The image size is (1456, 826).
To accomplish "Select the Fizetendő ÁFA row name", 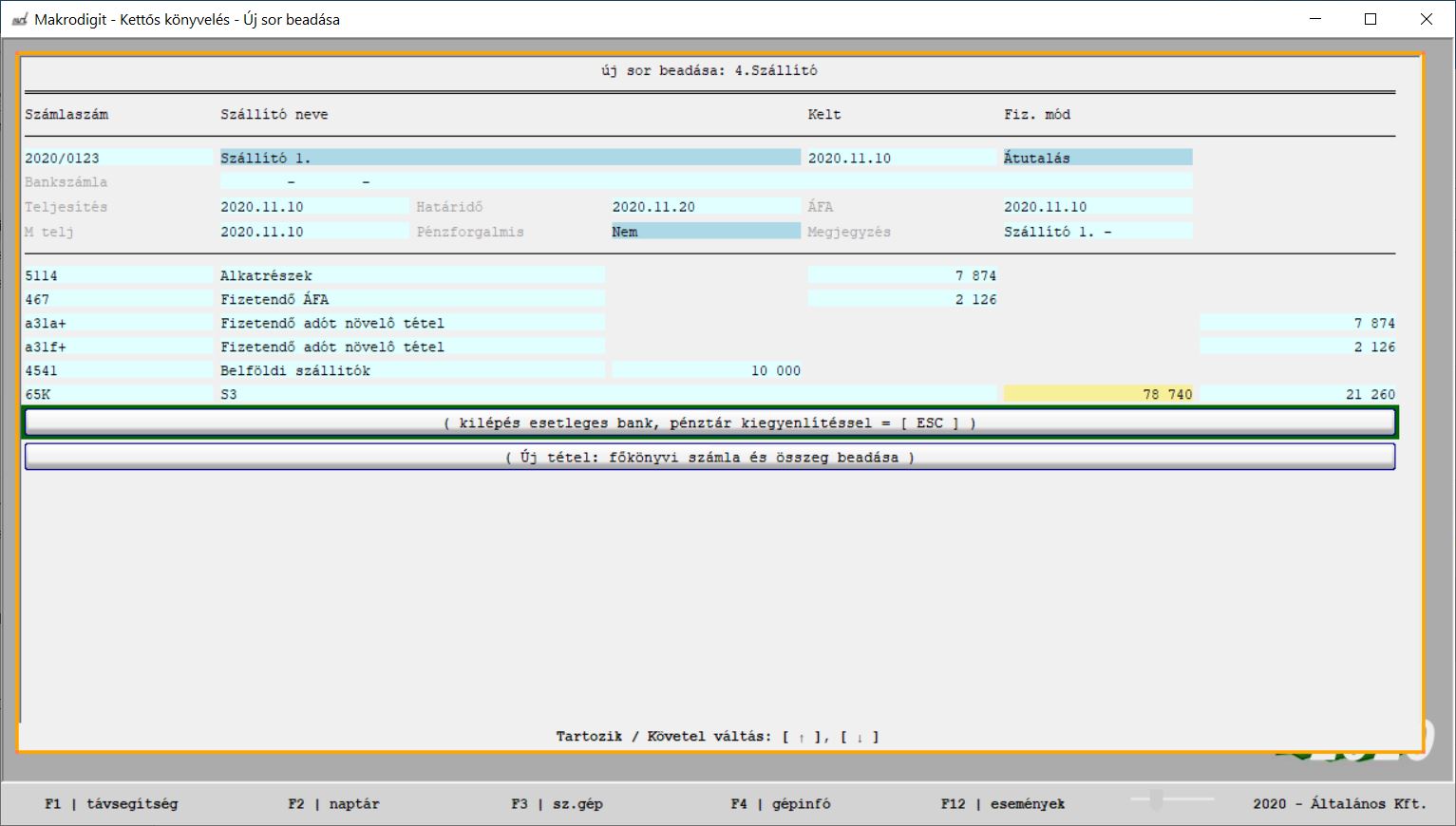I will 412,299.
